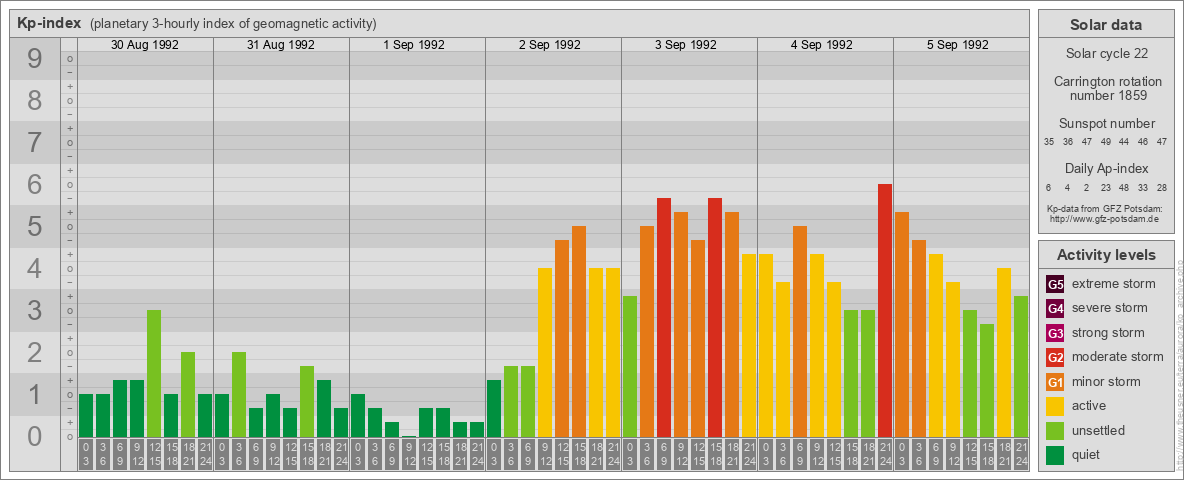Image resolution: width=1184 pixels, height=480 pixels.
Task: Click the 'Kp-index' chart title
Action: coord(49,23)
